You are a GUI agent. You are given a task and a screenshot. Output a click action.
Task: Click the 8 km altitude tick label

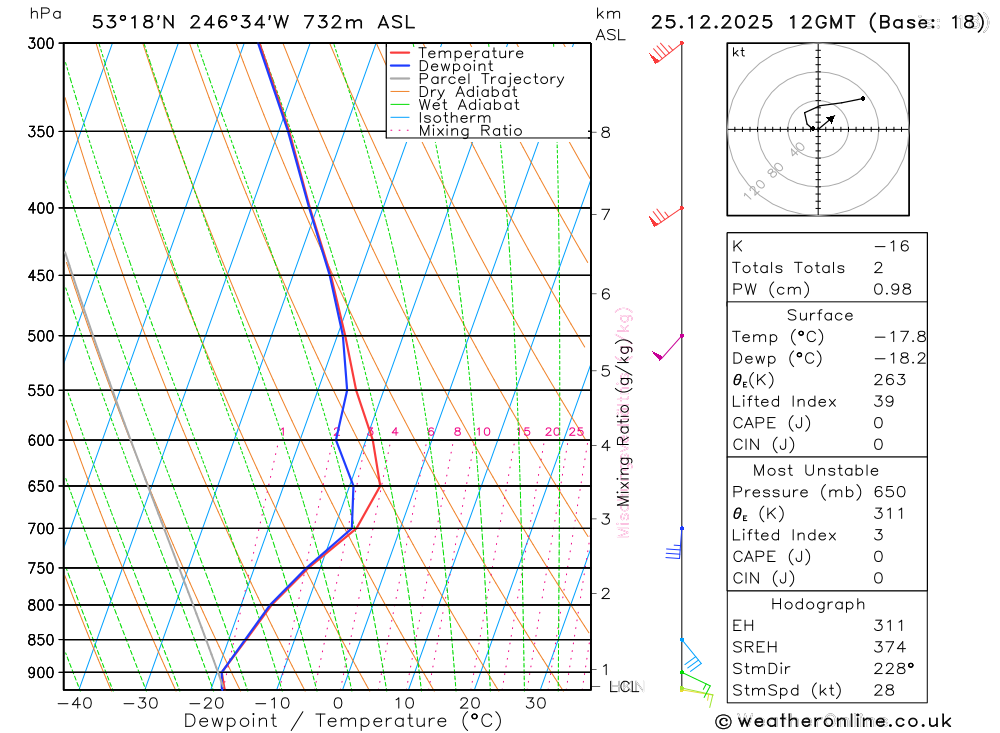click(605, 133)
